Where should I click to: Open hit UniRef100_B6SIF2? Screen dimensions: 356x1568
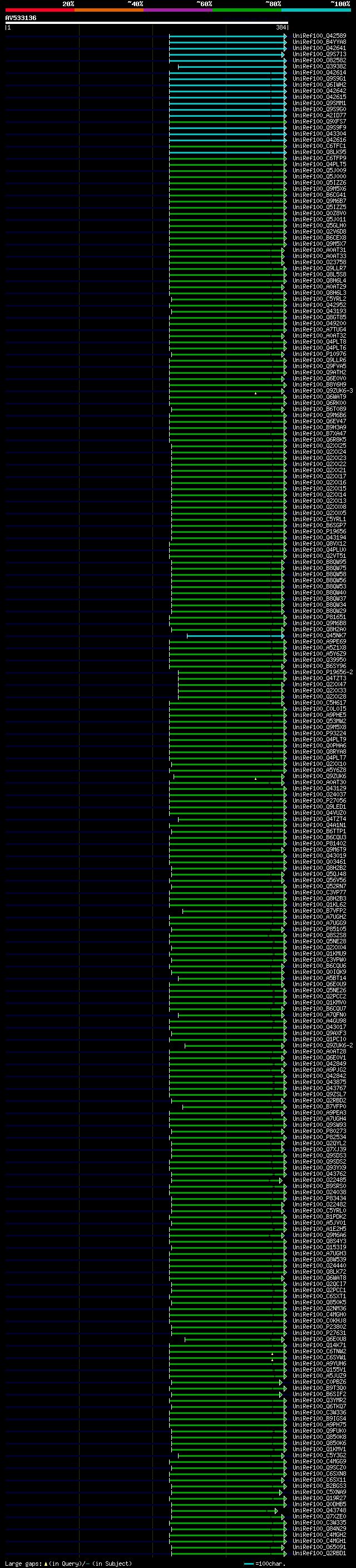(319, 1394)
